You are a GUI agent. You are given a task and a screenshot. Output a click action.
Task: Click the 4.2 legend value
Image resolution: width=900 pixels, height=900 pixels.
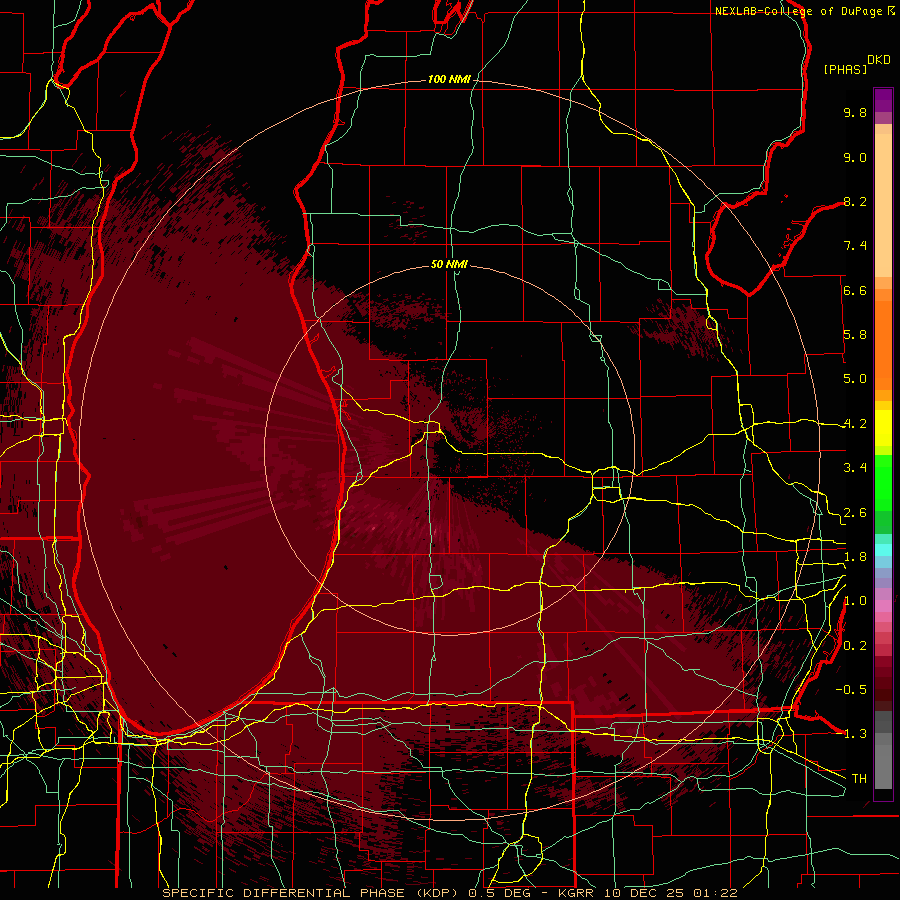pyautogui.click(x=855, y=424)
